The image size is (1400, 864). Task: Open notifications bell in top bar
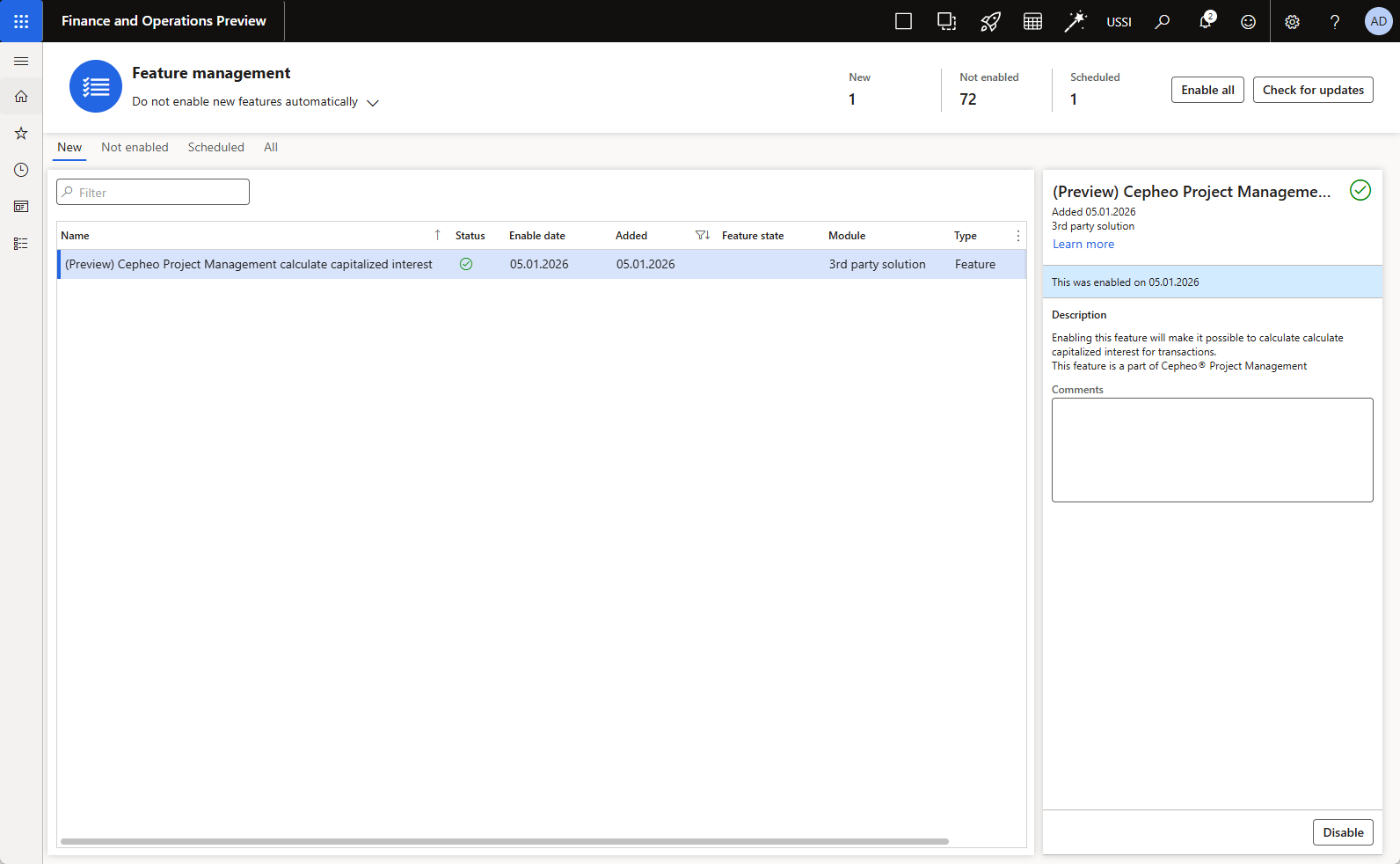(x=1205, y=21)
